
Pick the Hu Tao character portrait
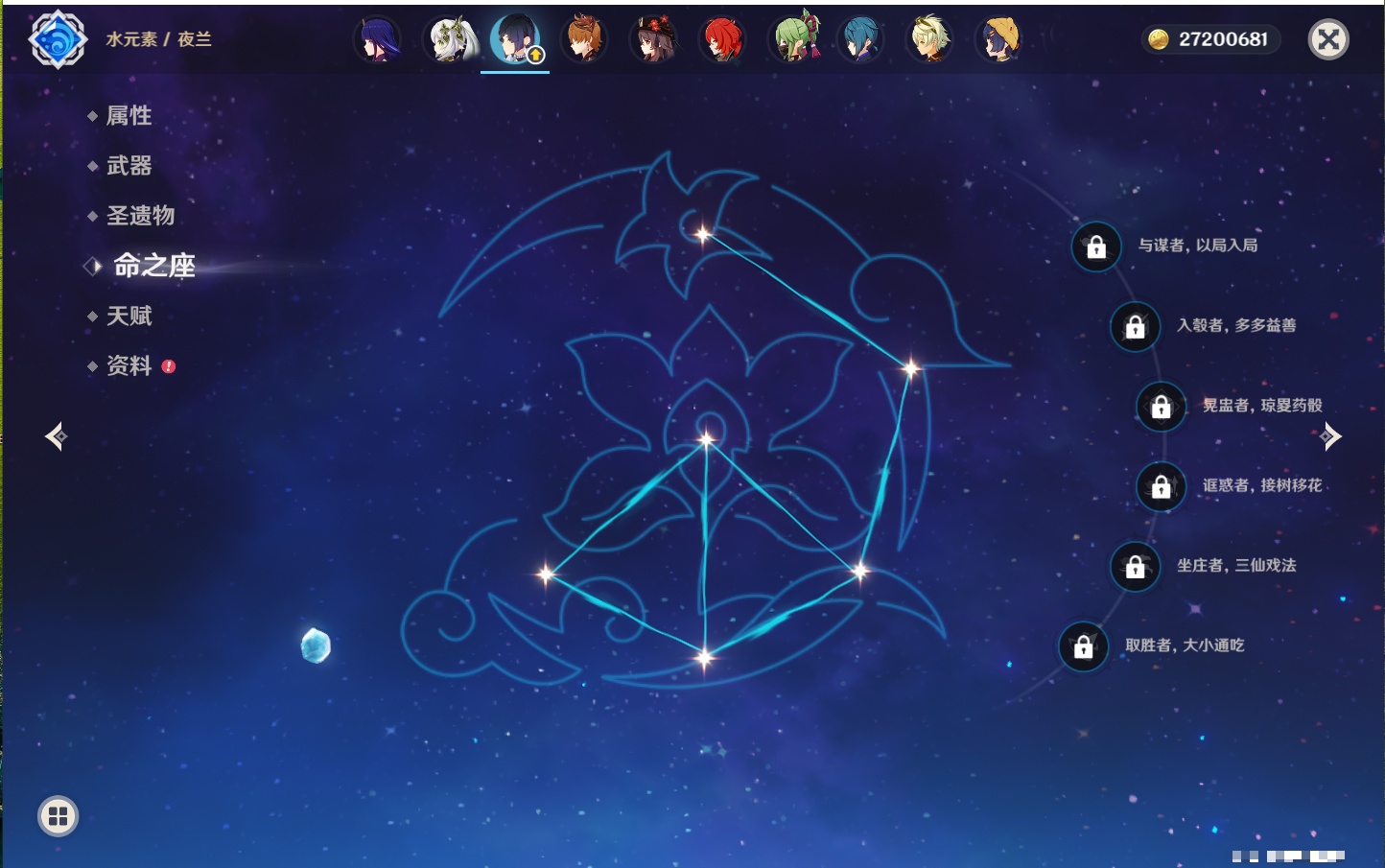(x=654, y=40)
